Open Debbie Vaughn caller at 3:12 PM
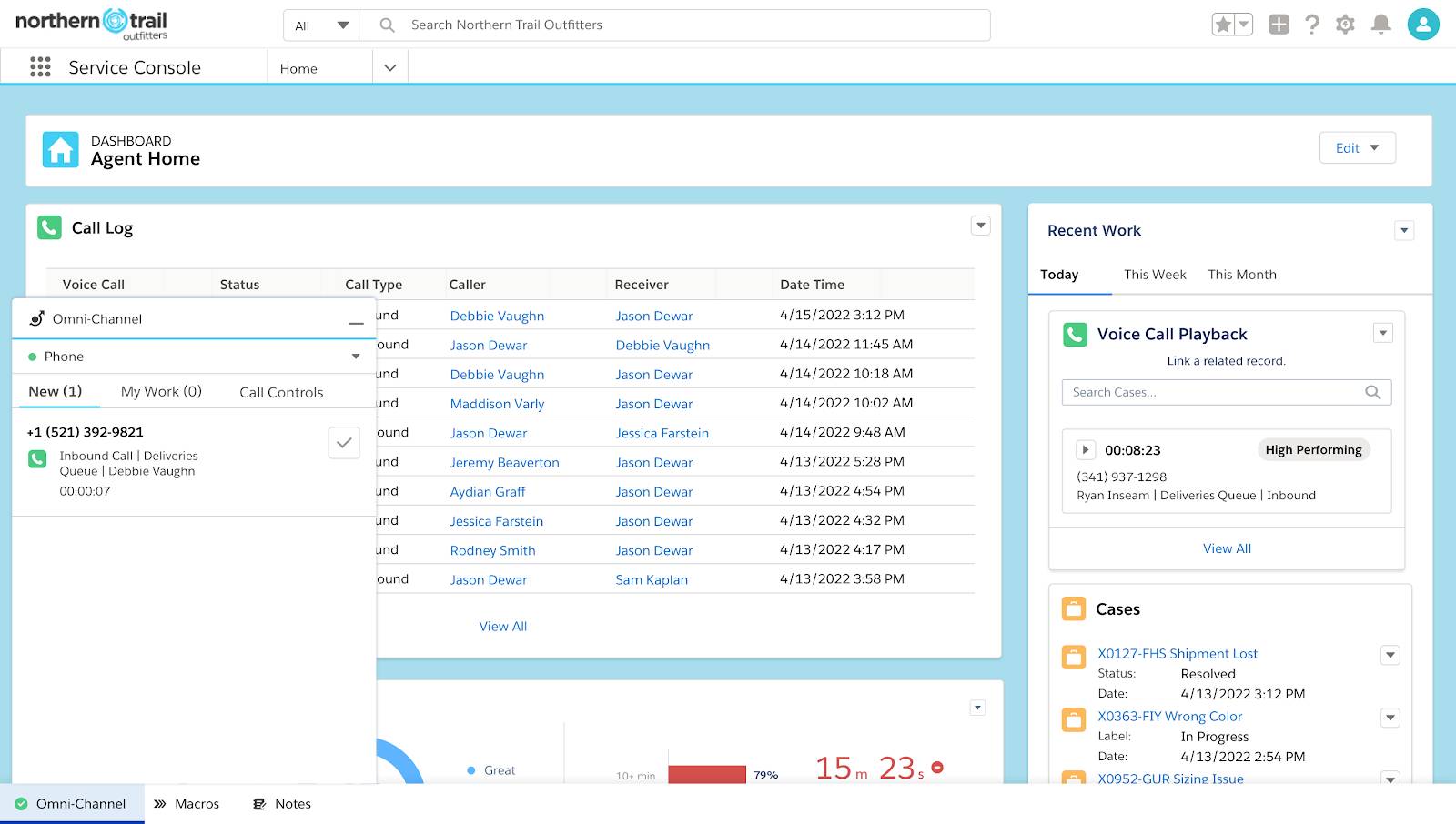This screenshot has width=1456, height=824. (497, 316)
